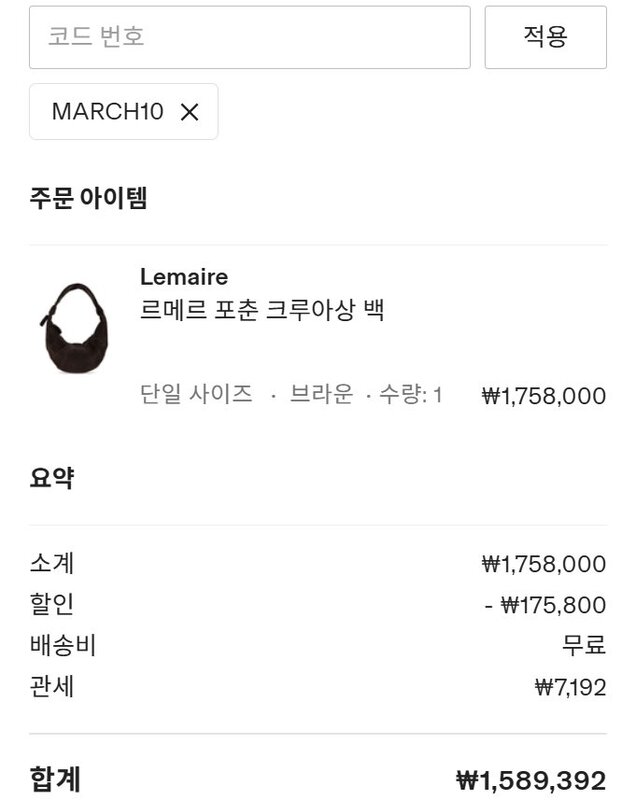636x800 pixels.
Task: Click the 관세 duties label
Action: [x=52, y=687]
